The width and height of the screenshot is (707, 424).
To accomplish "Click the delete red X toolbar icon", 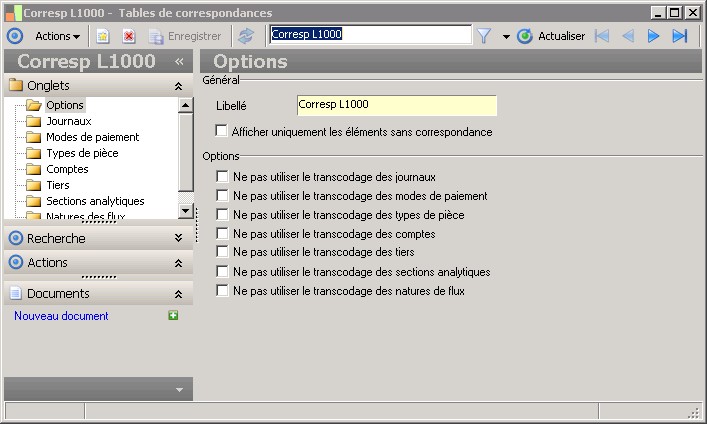I will pyautogui.click(x=129, y=36).
